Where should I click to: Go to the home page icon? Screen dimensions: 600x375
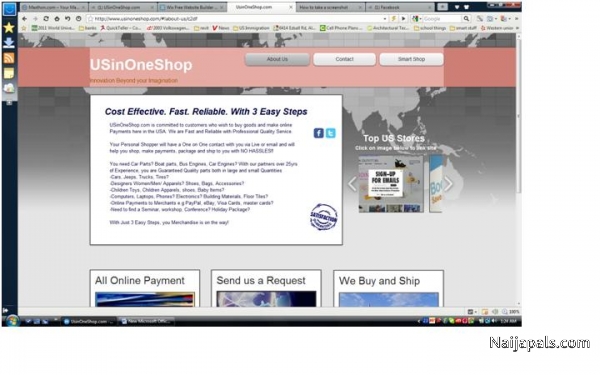(x=57, y=18)
